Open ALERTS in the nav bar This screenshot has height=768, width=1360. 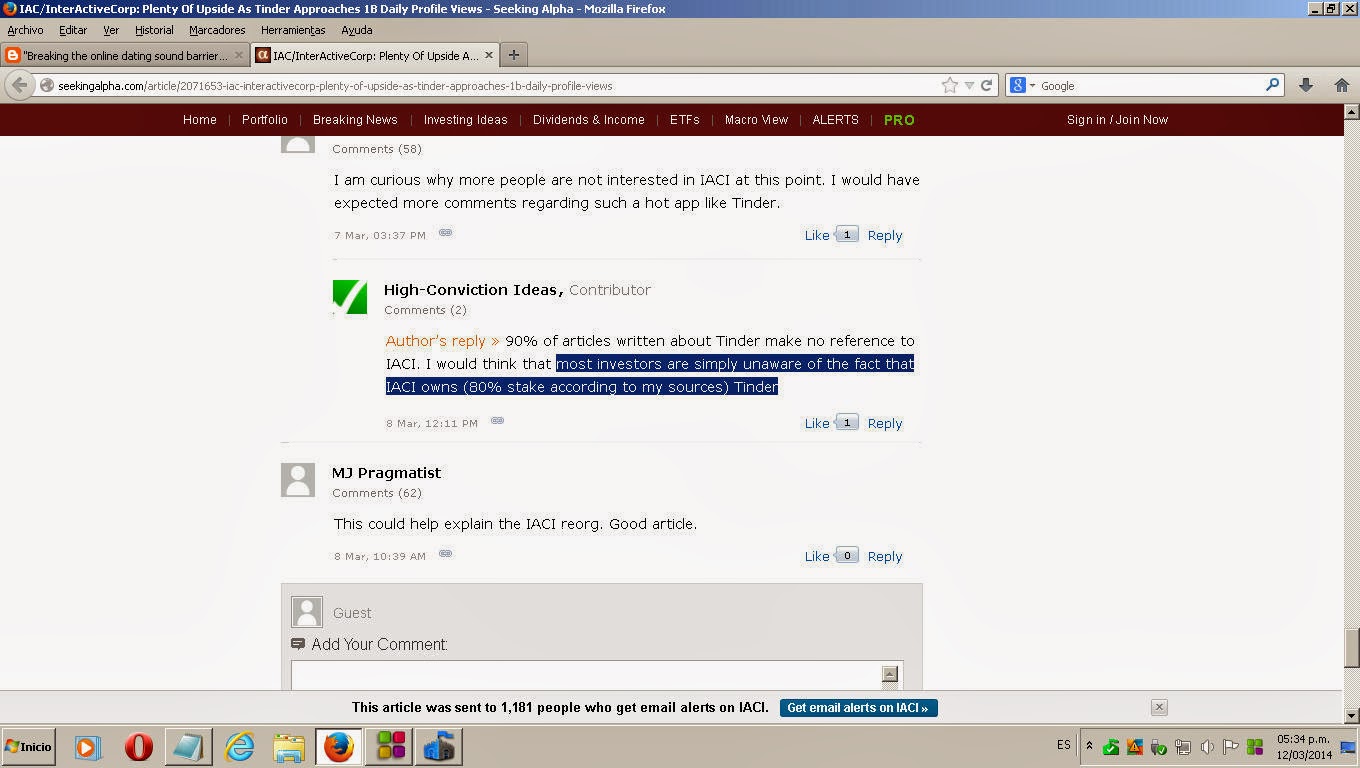[836, 119]
